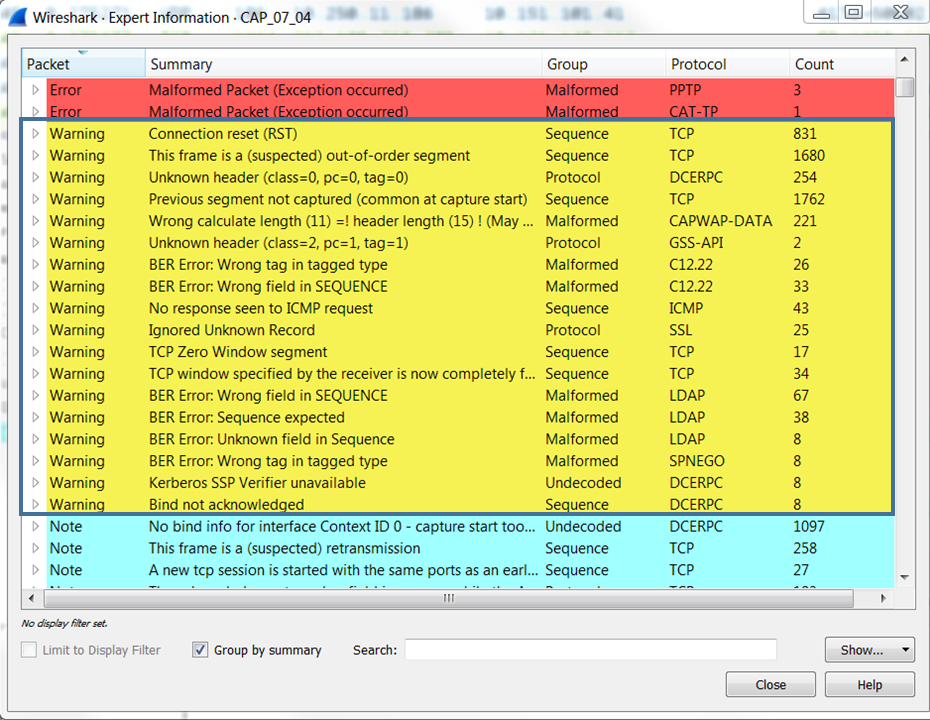Viewport: 930px width, 720px height.
Task: Select the 'ICMP' protocol cell
Action: point(686,308)
